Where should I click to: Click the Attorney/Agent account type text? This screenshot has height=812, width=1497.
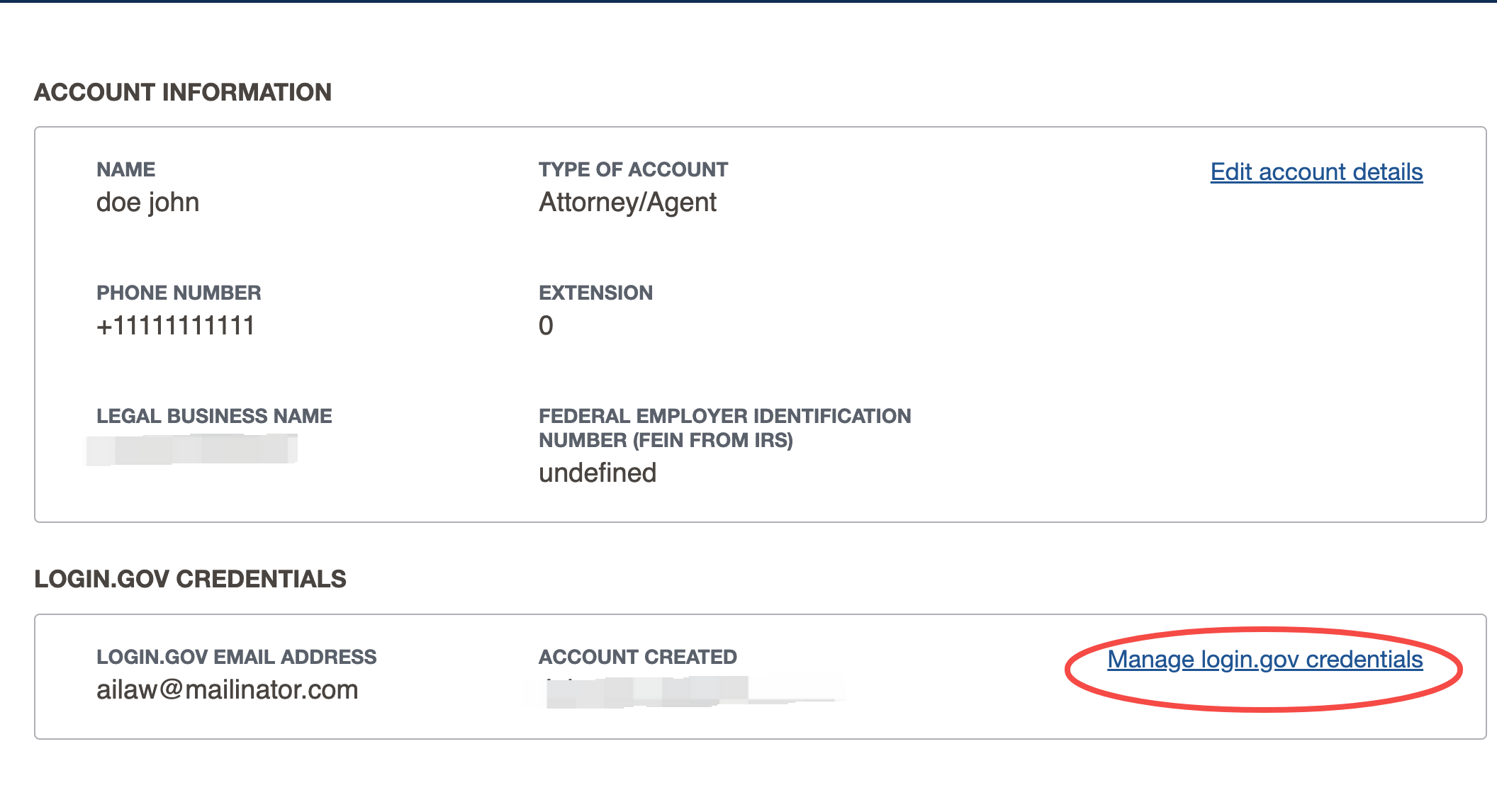pyautogui.click(x=627, y=203)
